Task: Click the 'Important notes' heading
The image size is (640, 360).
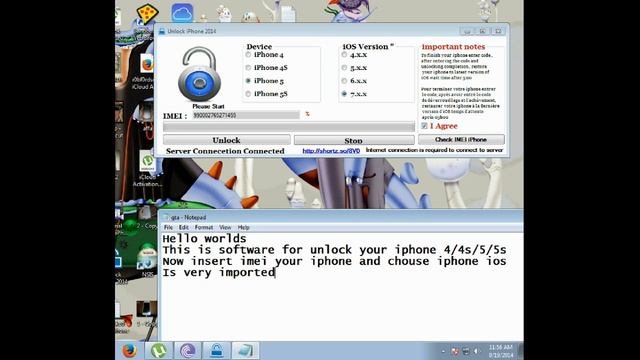Action: [453, 47]
